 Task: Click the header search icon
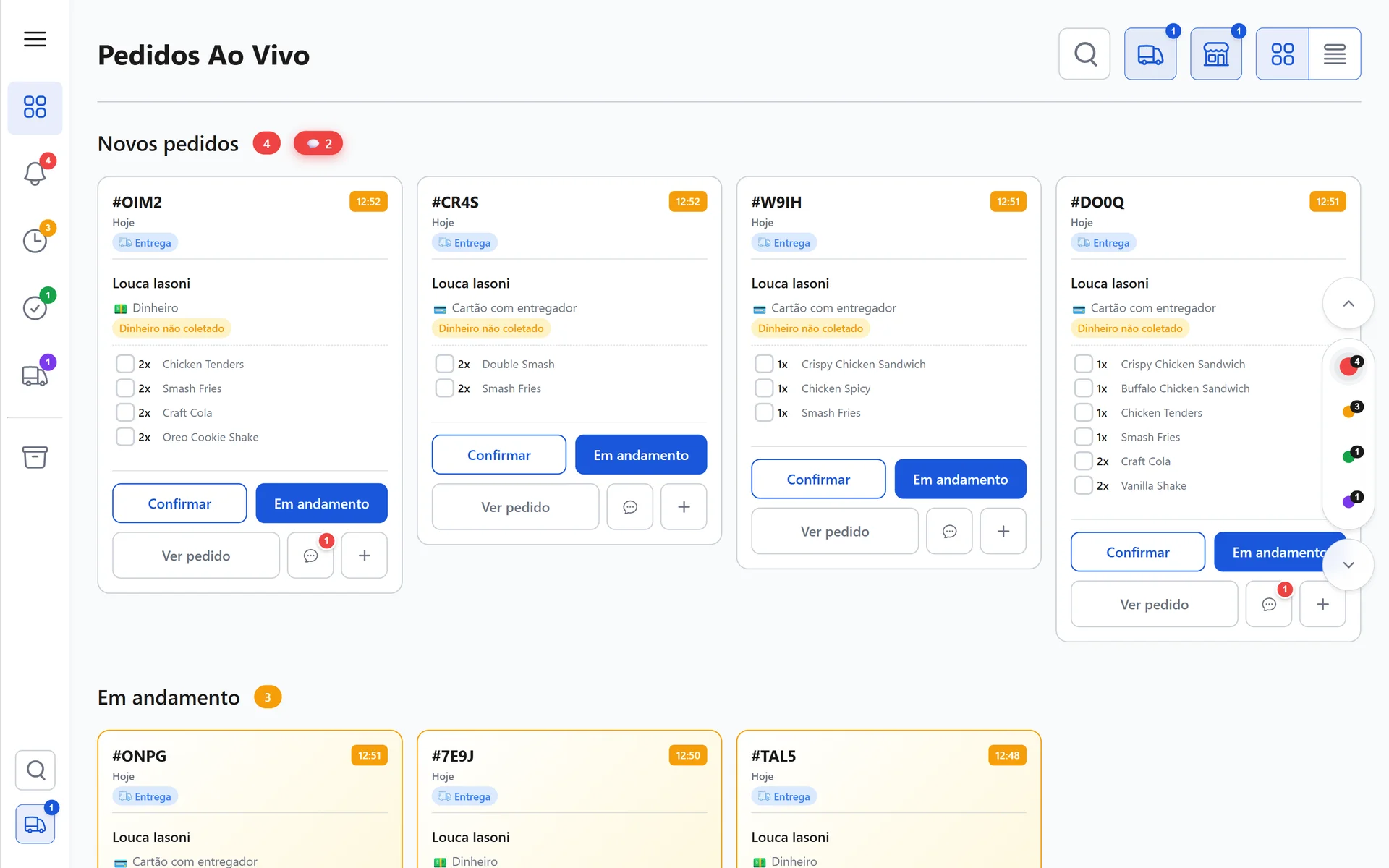coord(1084,54)
